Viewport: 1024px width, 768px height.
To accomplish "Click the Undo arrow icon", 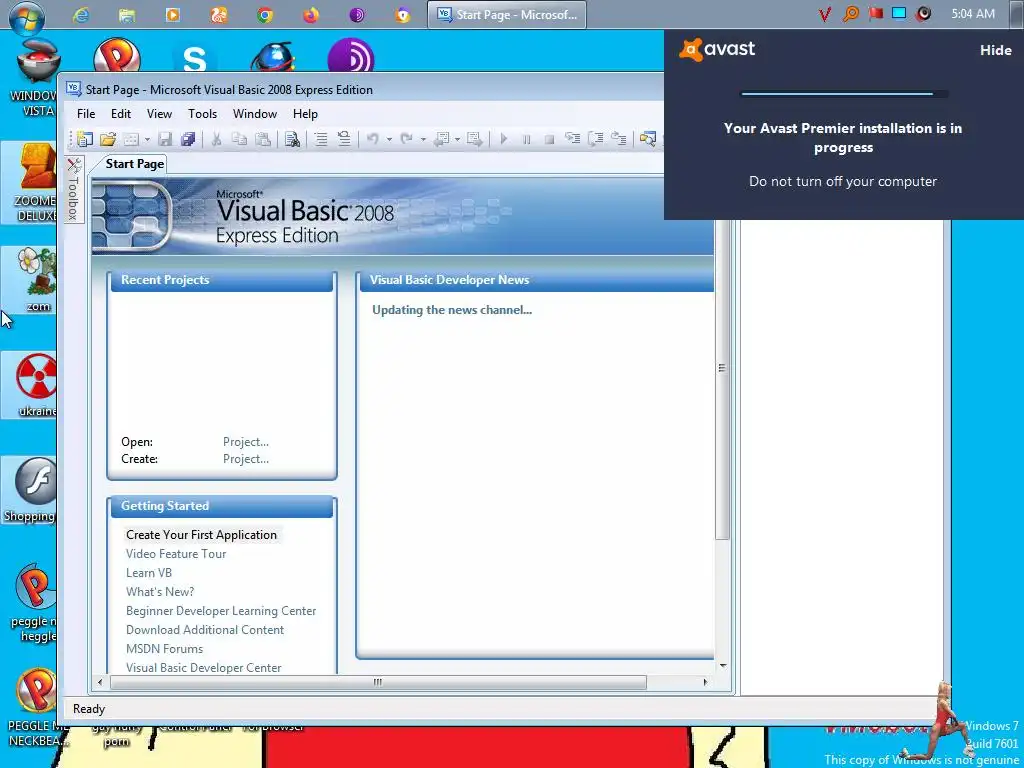I will click(373, 139).
